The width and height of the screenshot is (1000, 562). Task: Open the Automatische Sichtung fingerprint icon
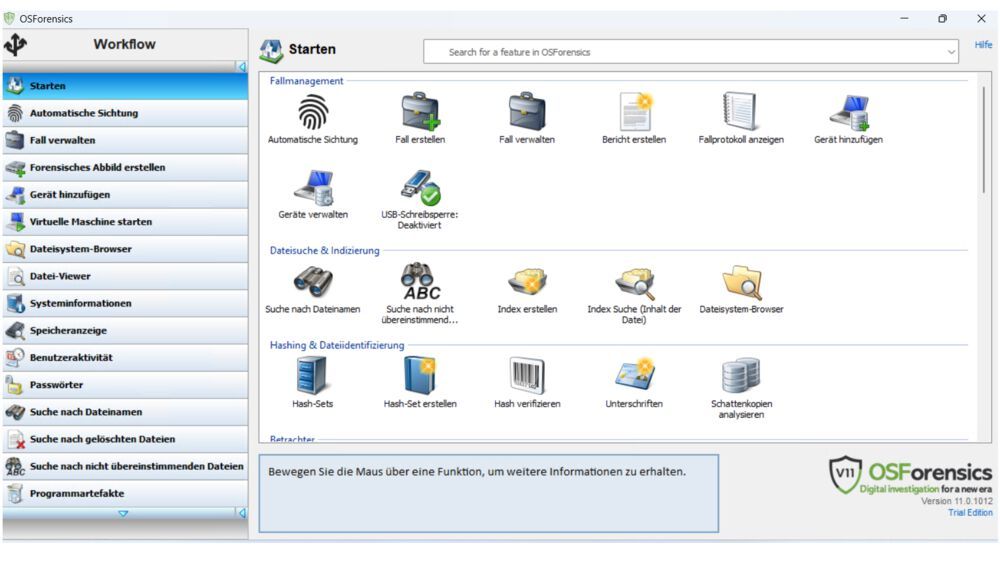(x=312, y=111)
